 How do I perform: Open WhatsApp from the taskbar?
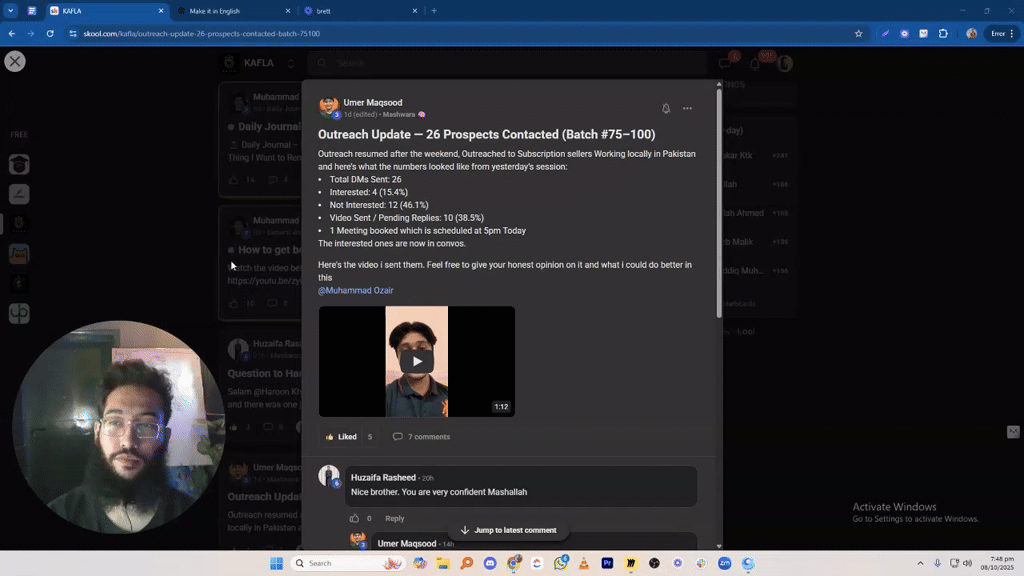pyautogui.click(x=560, y=563)
